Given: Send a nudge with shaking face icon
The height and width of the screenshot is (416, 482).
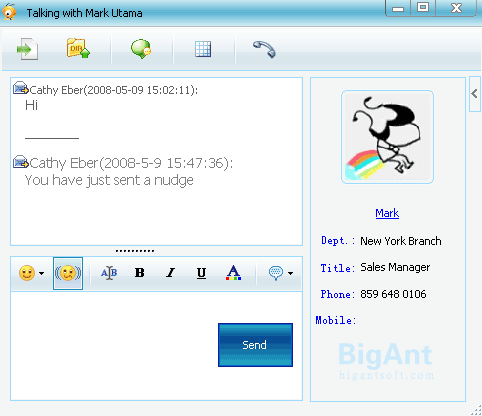Looking at the screenshot, I should 68,273.
